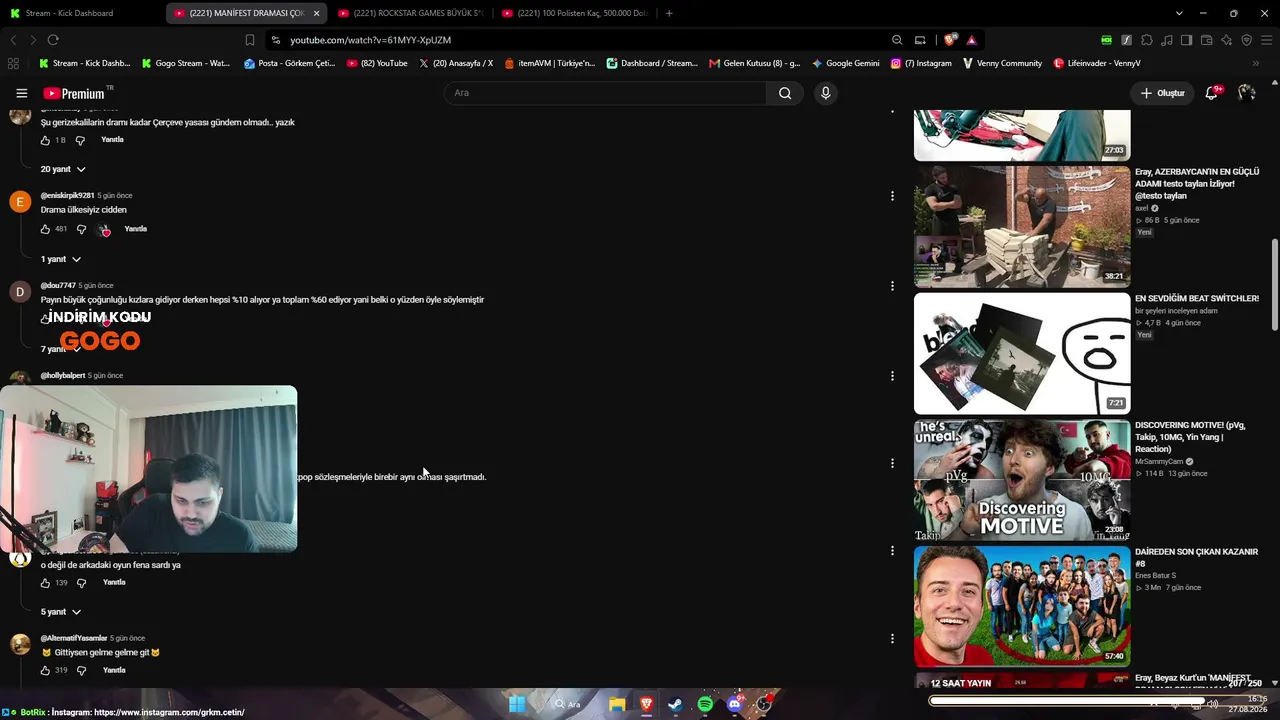Open the browser extensions puzzle icon
The image size is (1280, 720).
tap(1147, 40)
